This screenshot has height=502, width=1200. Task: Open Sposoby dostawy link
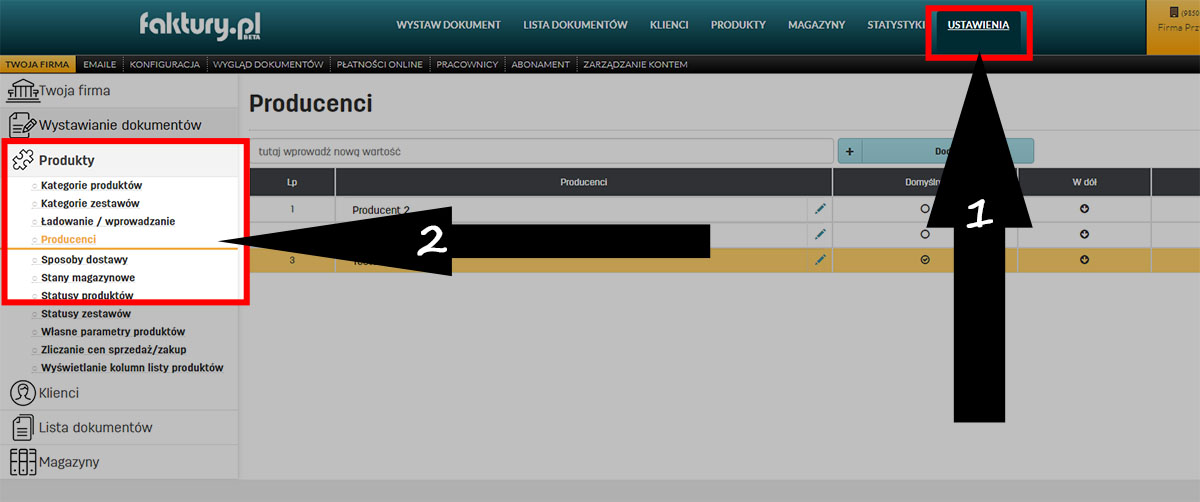pos(85,259)
